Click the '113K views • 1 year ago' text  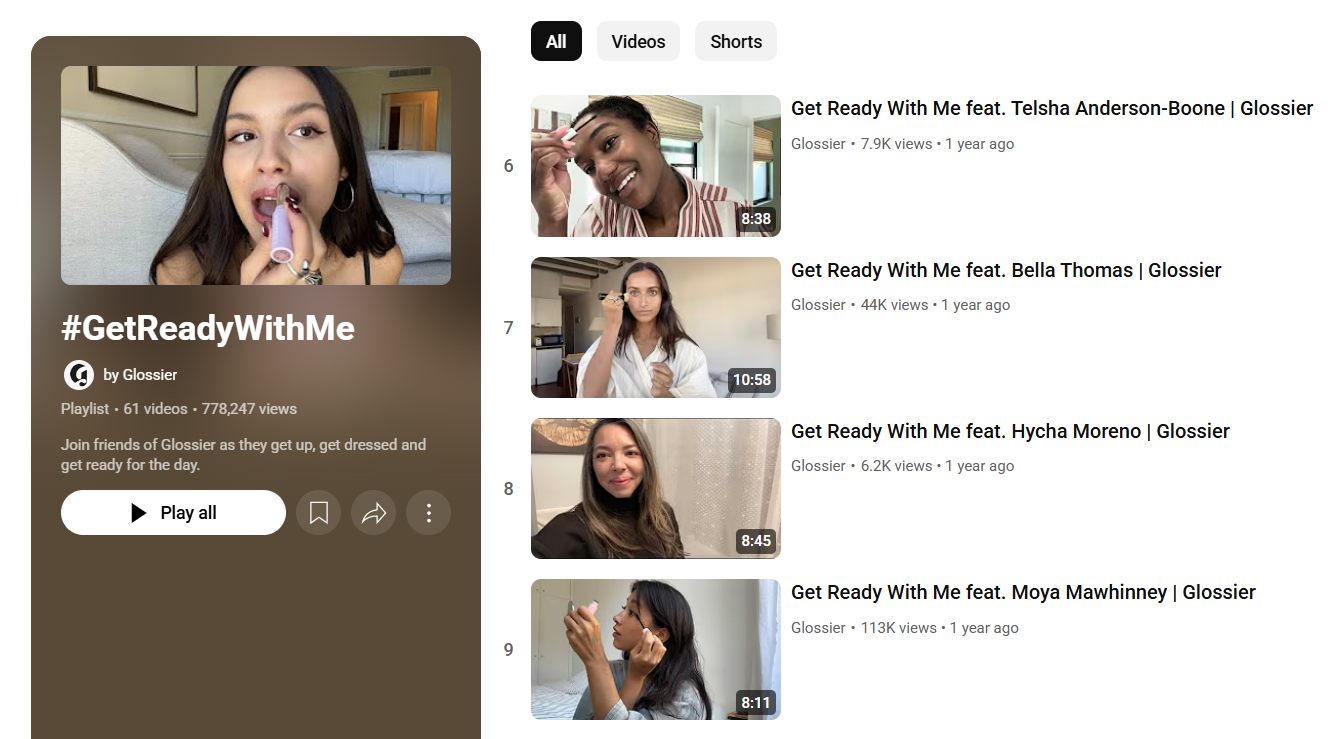[939, 628]
